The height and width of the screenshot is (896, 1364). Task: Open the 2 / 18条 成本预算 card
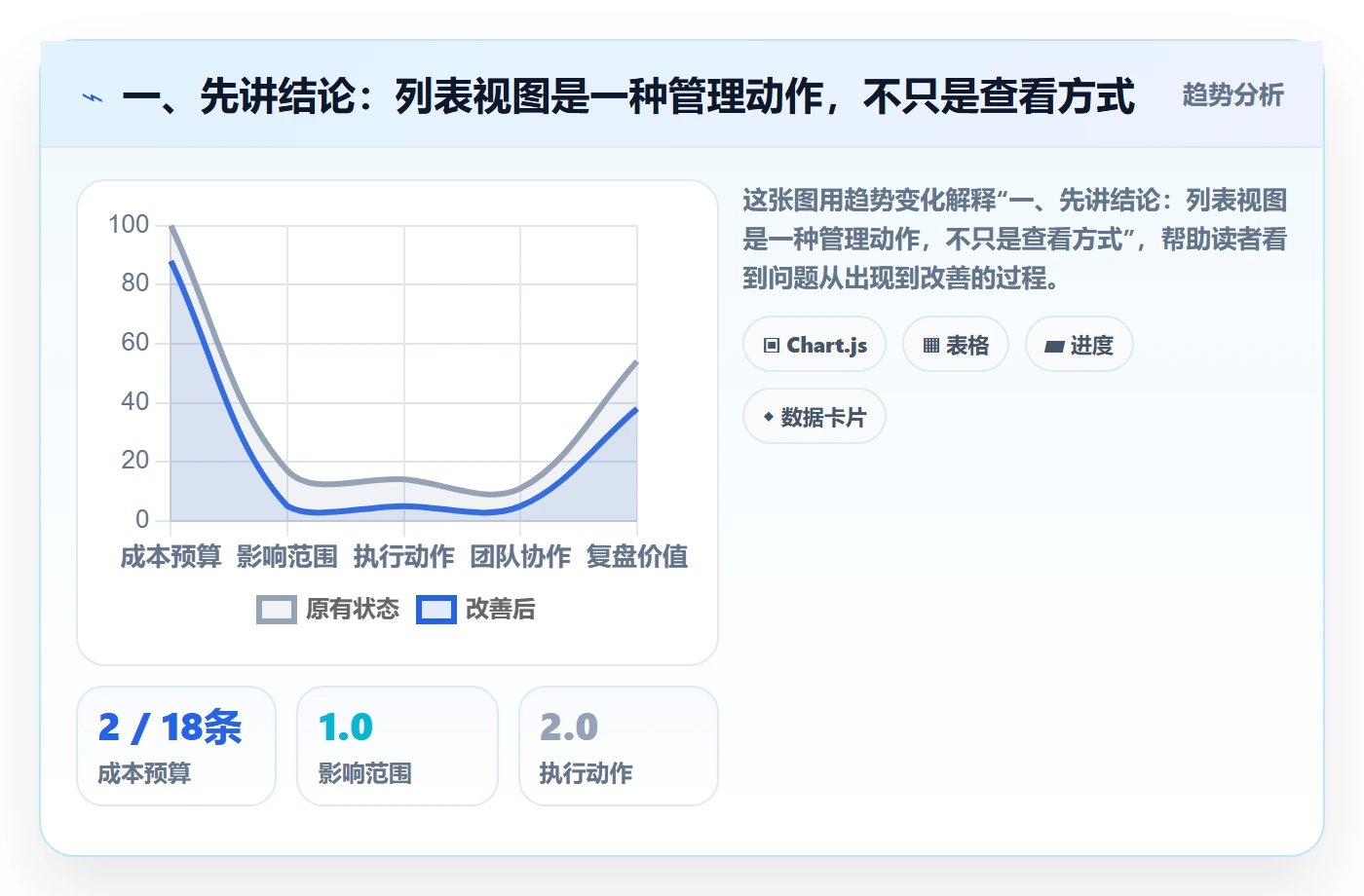(x=176, y=746)
